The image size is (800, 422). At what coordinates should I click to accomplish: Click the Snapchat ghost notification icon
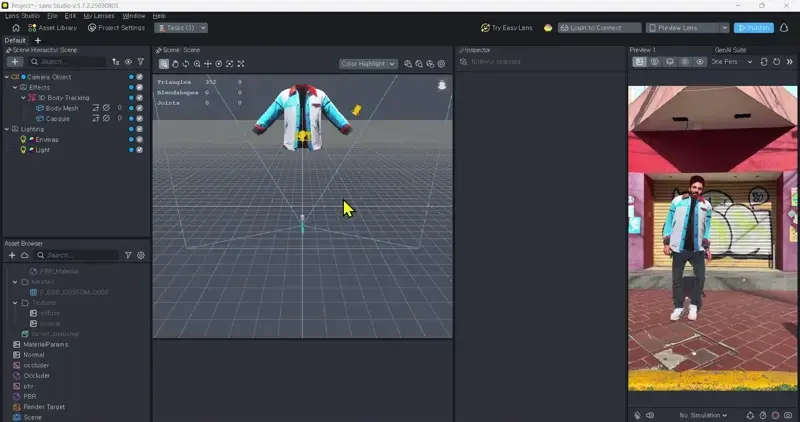pyautogui.click(x=784, y=28)
